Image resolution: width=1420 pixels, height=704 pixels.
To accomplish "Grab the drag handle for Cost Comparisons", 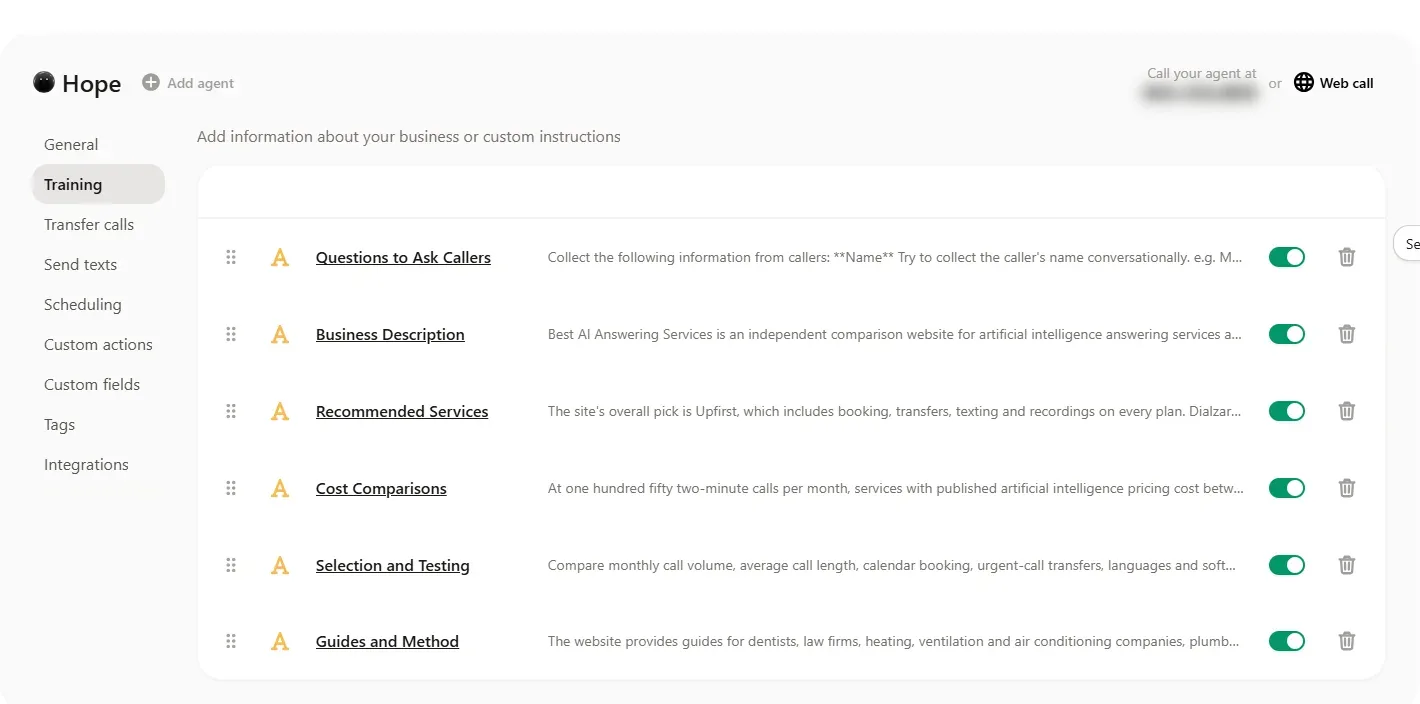I will point(231,488).
